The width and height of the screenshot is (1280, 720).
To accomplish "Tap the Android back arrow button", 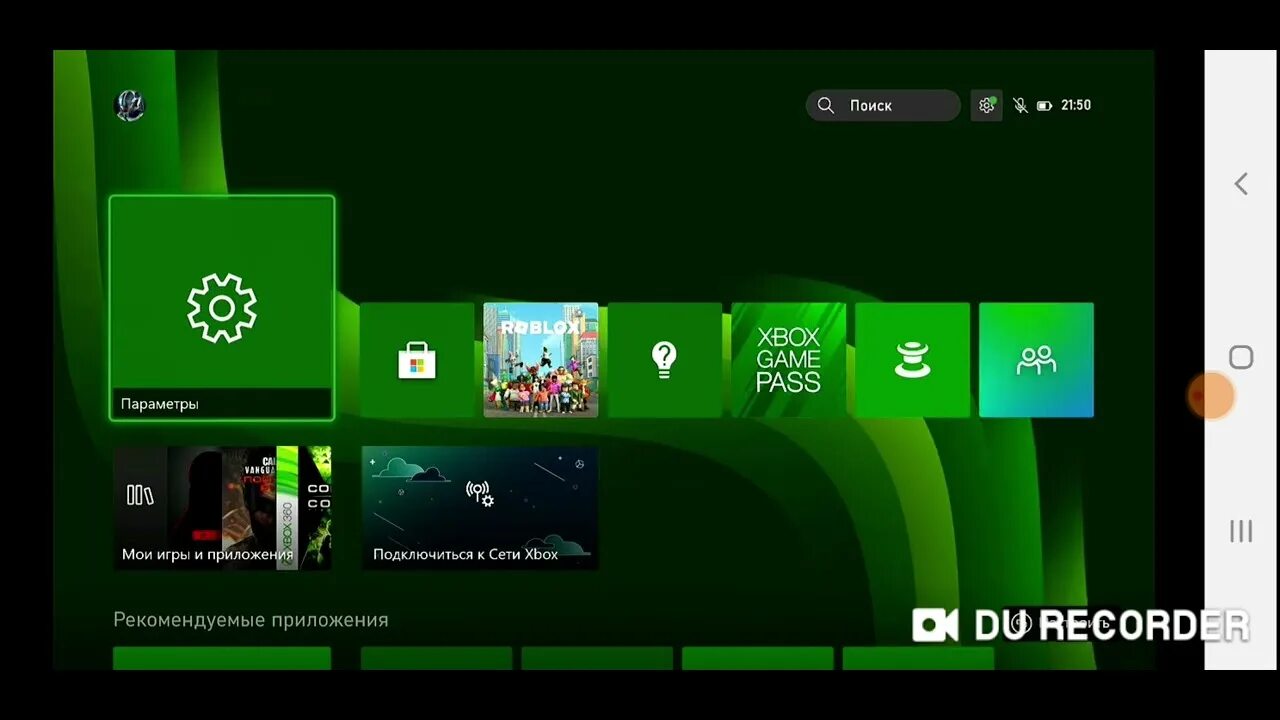I will click(1241, 184).
